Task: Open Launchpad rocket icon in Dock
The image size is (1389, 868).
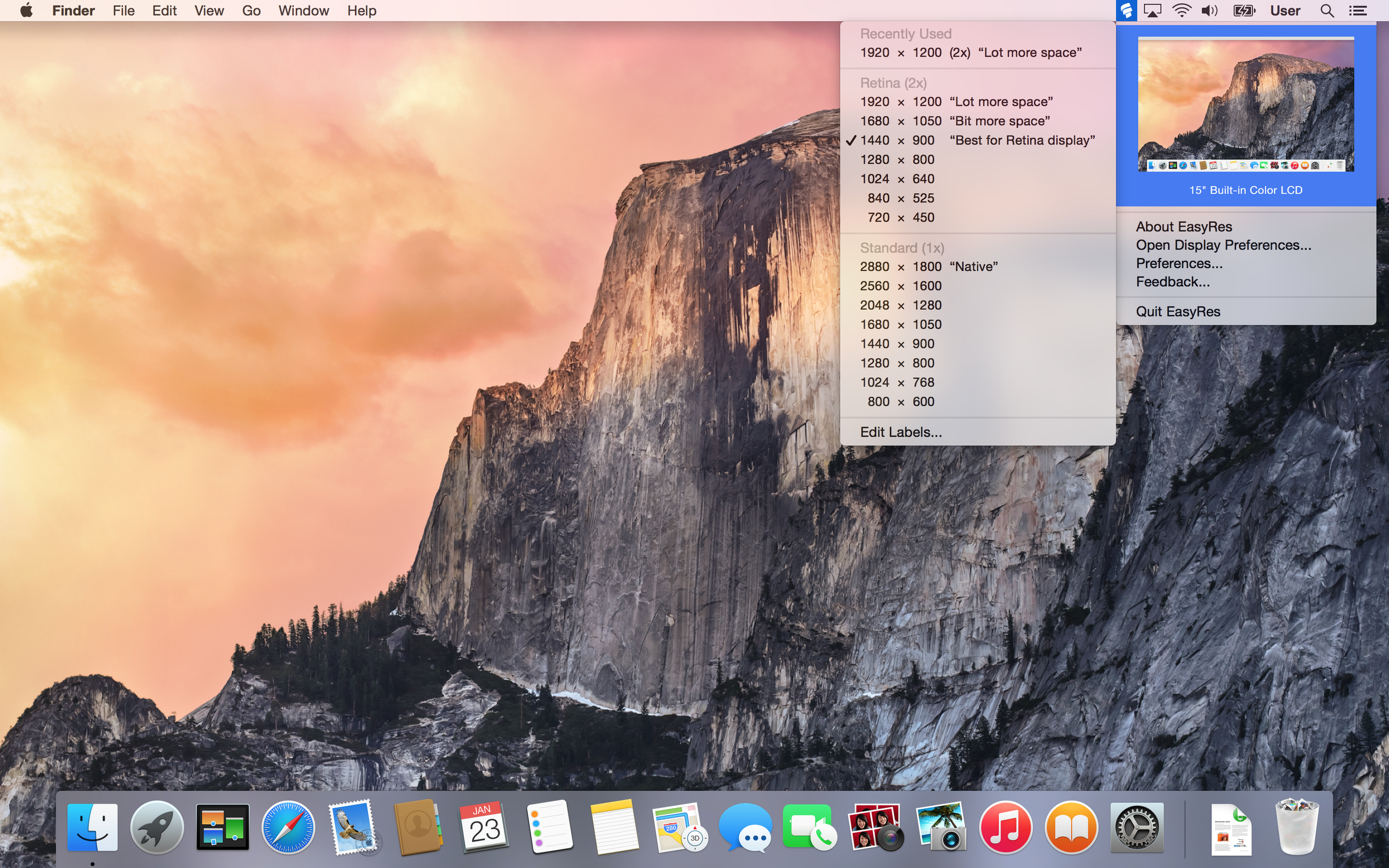Action: click(157, 827)
